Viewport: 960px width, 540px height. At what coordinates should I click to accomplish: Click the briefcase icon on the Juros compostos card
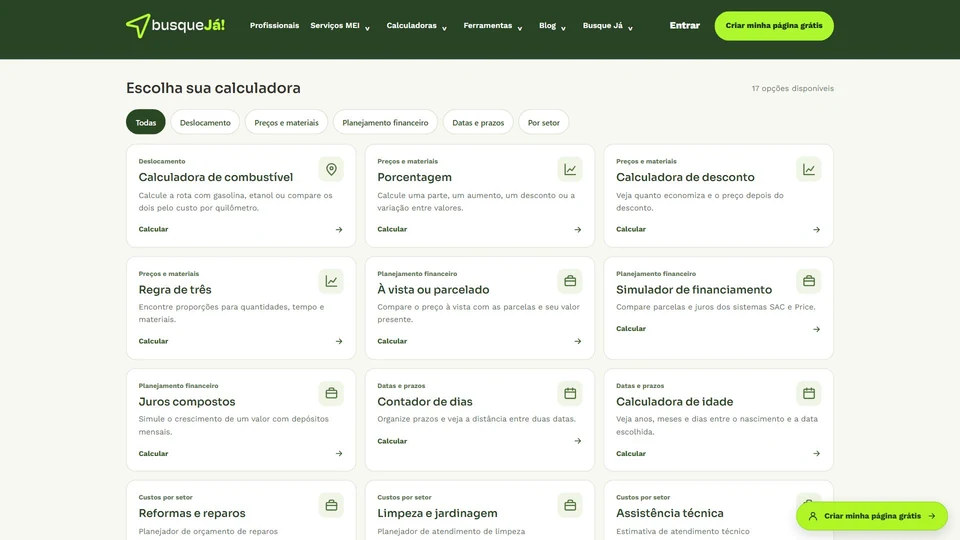click(331, 393)
